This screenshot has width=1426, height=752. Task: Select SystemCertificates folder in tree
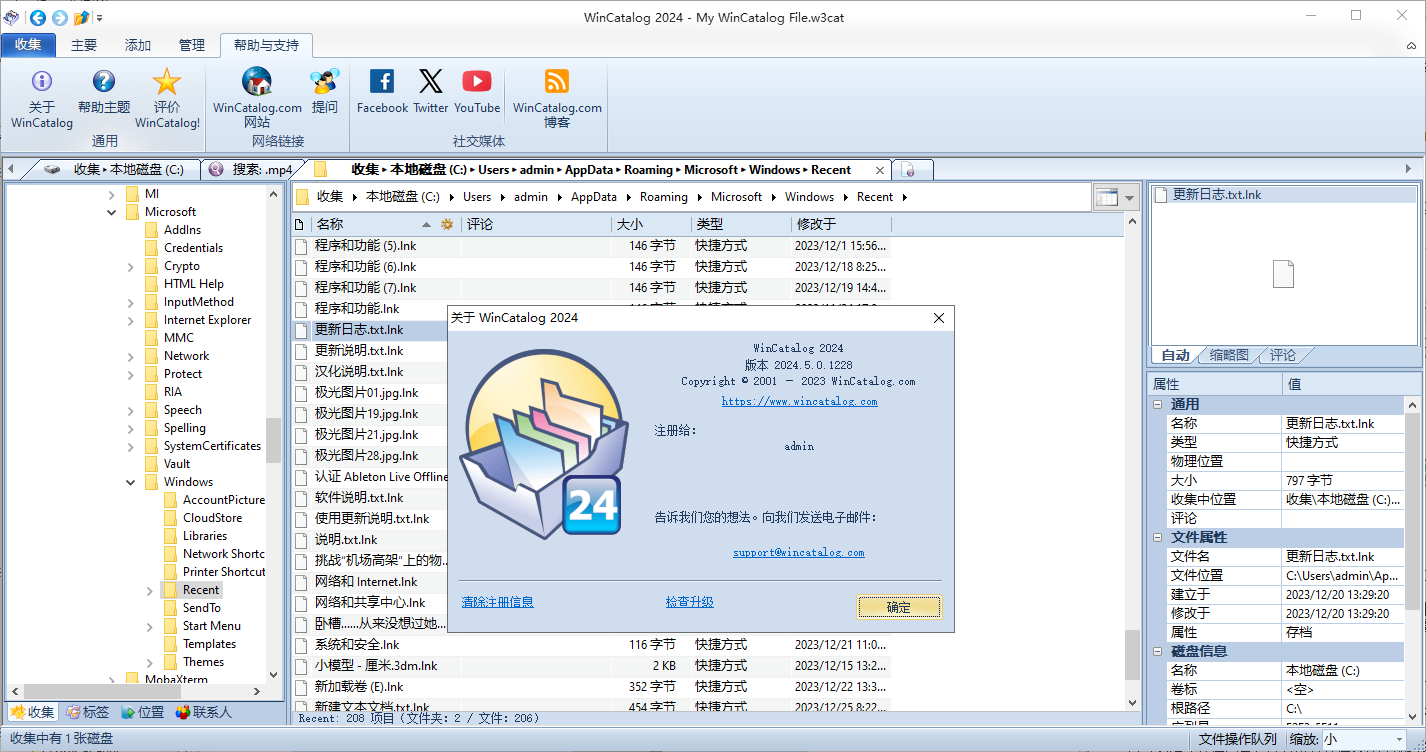212,446
